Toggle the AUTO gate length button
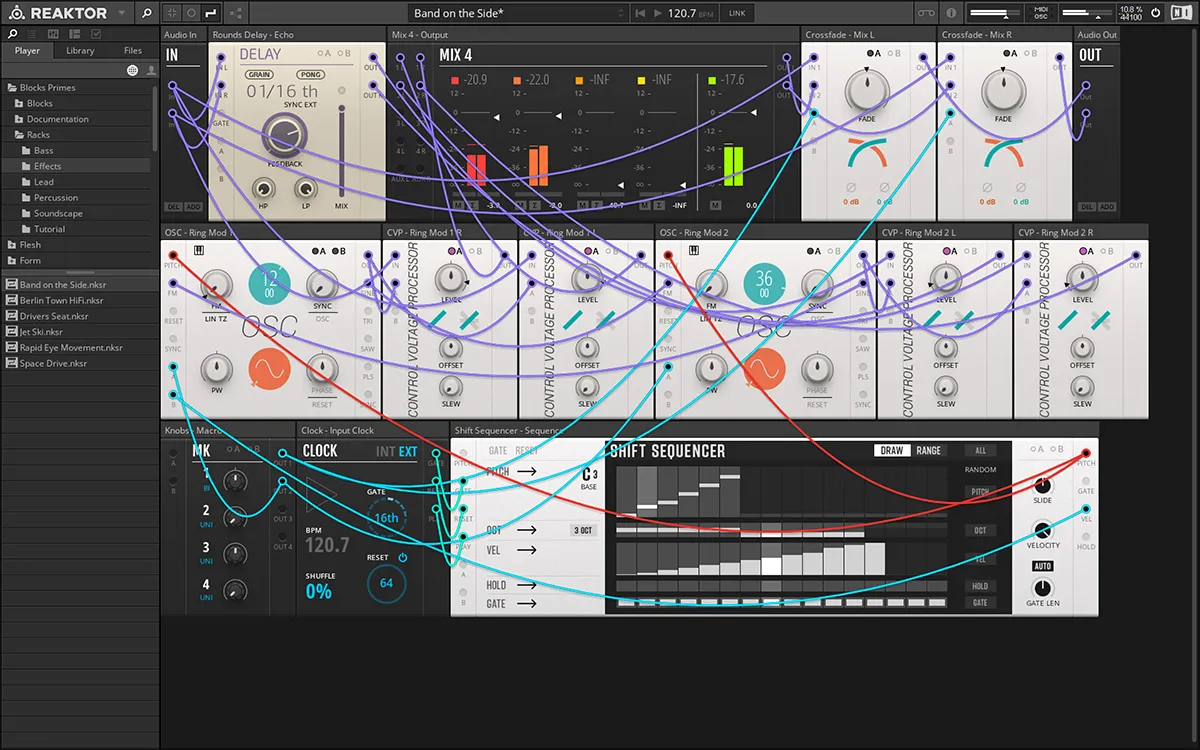This screenshot has height=750, width=1200. 1042,566
